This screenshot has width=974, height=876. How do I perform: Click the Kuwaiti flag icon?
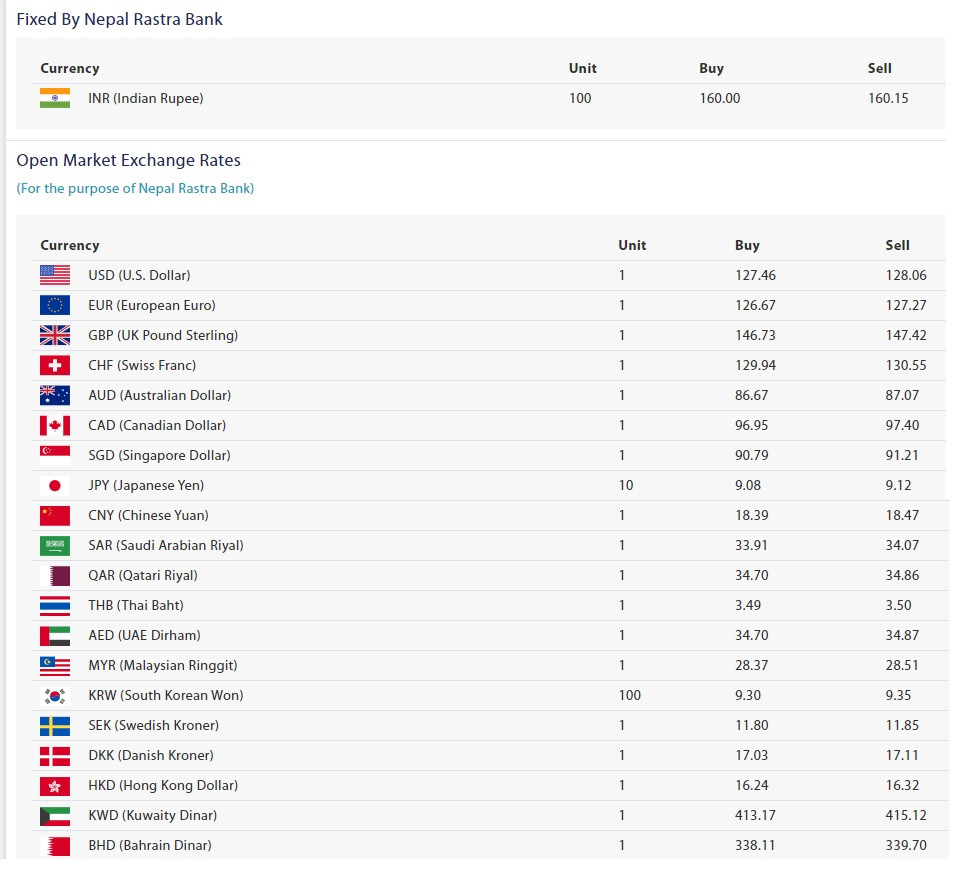(x=55, y=816)
